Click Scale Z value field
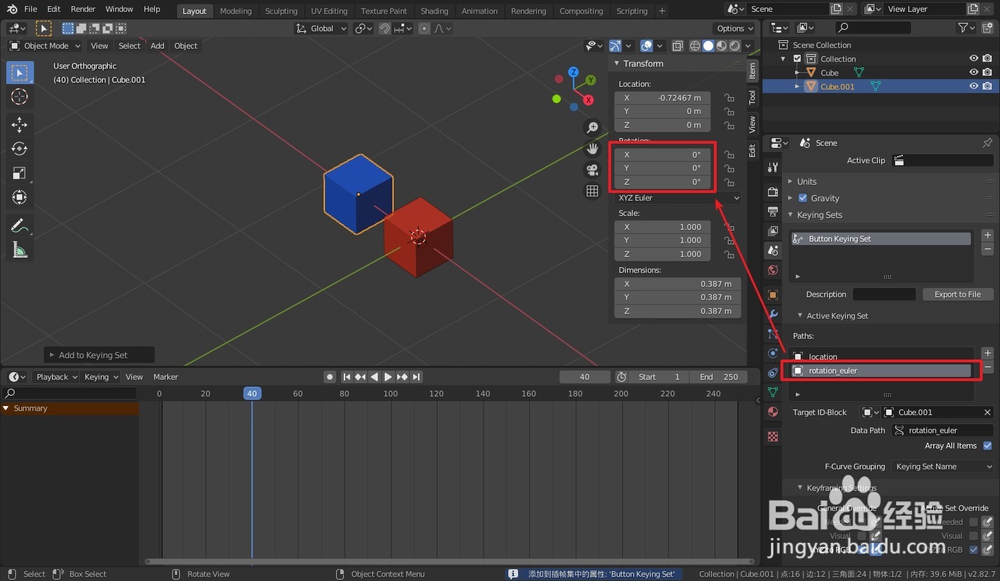 click(x=663, y=254)
